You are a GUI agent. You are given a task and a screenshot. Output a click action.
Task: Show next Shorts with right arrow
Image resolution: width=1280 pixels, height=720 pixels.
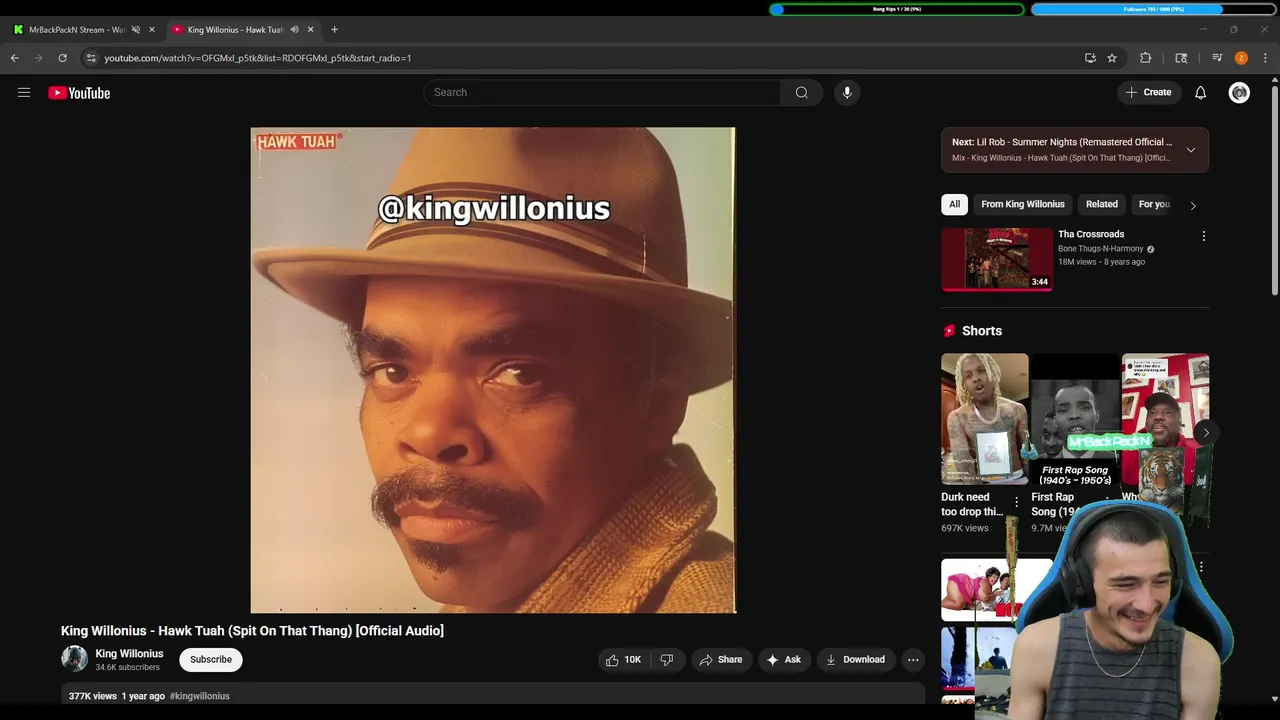(x=1205, y=433)
